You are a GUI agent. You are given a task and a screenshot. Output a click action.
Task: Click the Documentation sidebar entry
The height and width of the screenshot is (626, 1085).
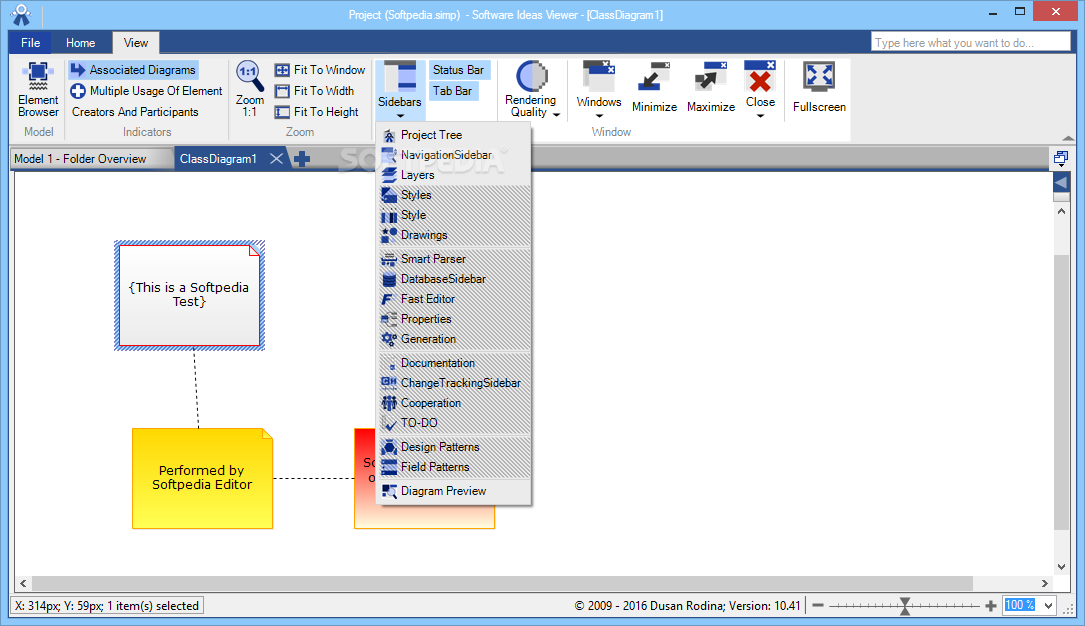tap(454, 363)
